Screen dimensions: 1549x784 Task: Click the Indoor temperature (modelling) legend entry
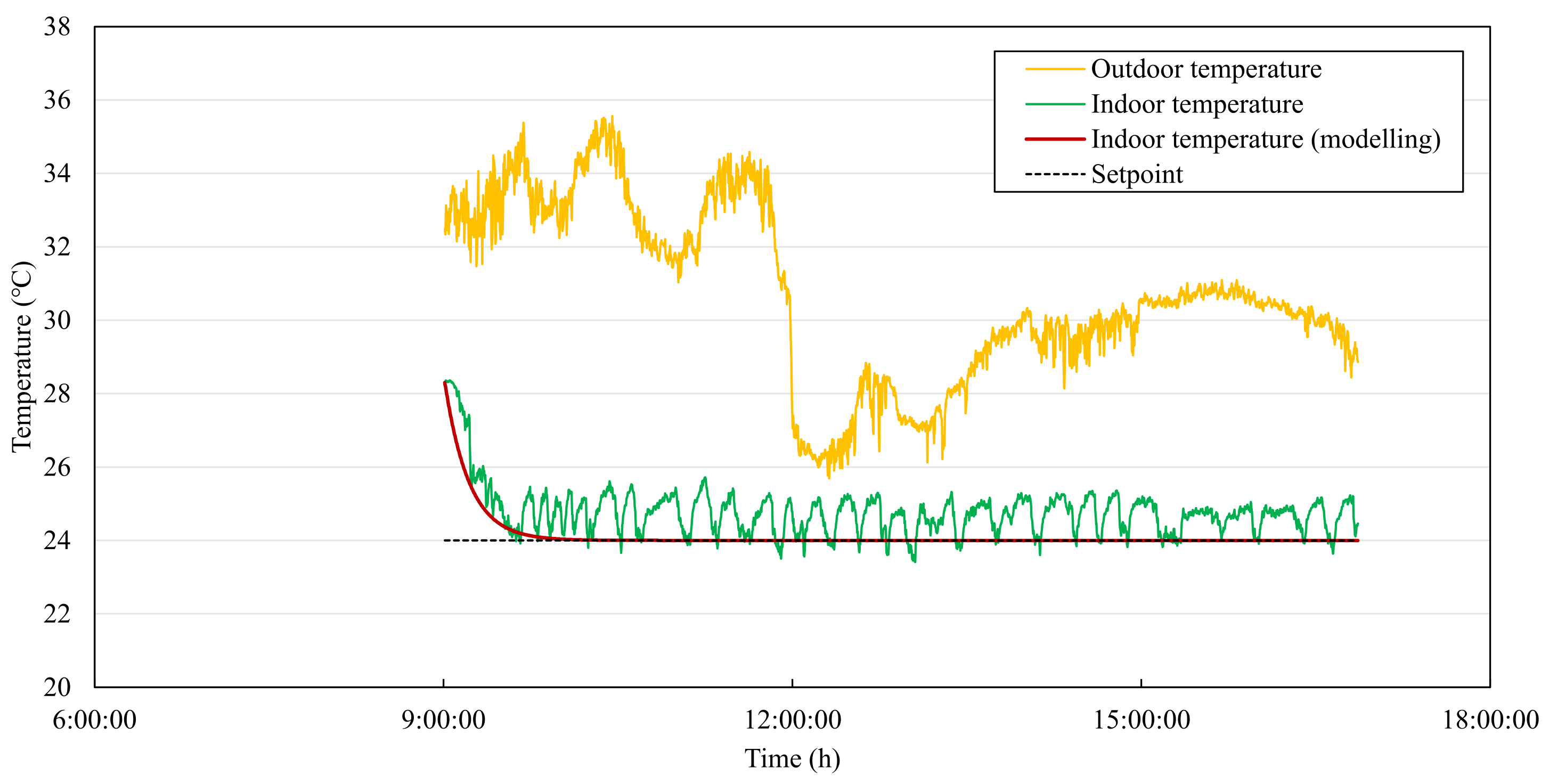point(1265,140)
